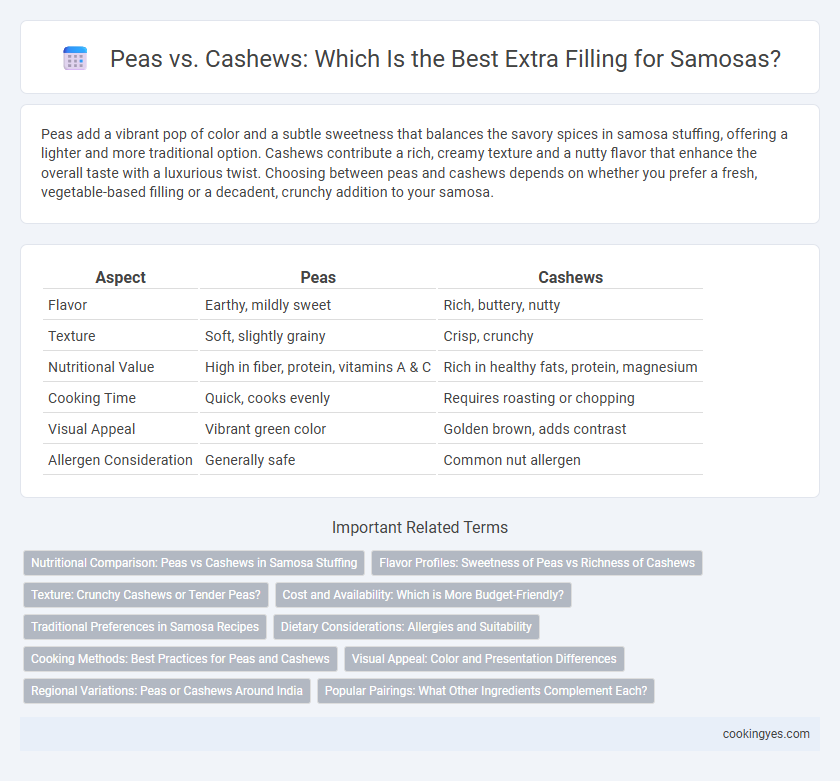Click the Important Related Terms heading

pyautogui.click(x=420, y=528)
